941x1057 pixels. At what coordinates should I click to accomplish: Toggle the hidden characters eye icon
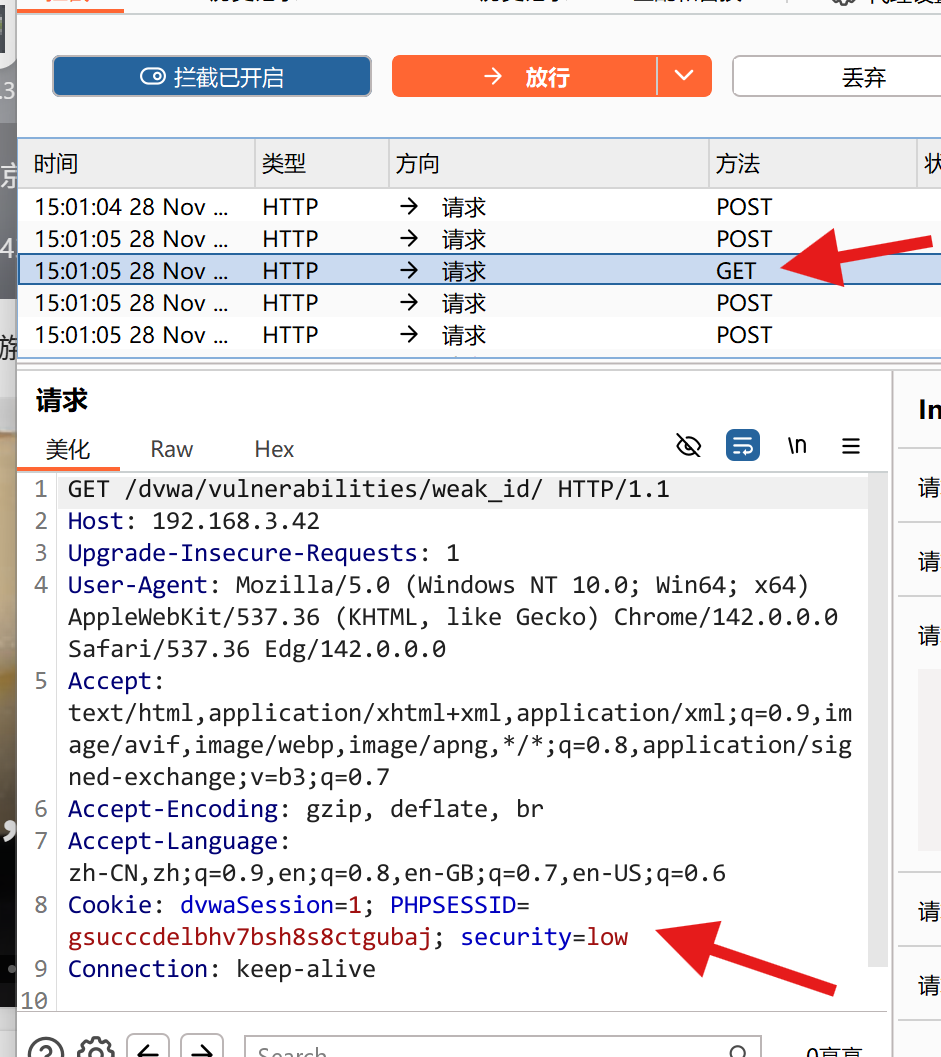(689, 446)
